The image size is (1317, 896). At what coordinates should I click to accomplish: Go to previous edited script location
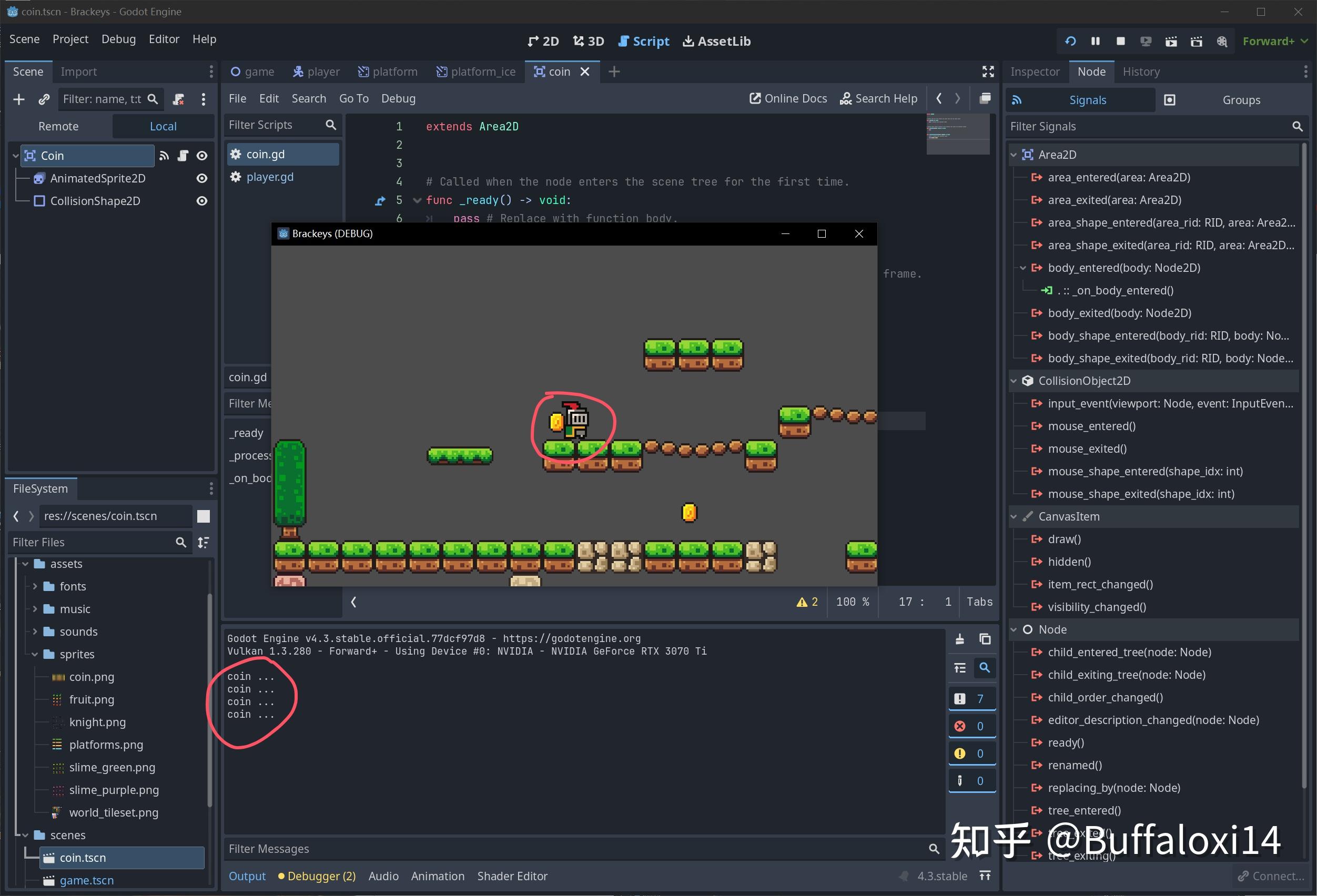click(x=939, y=98)
